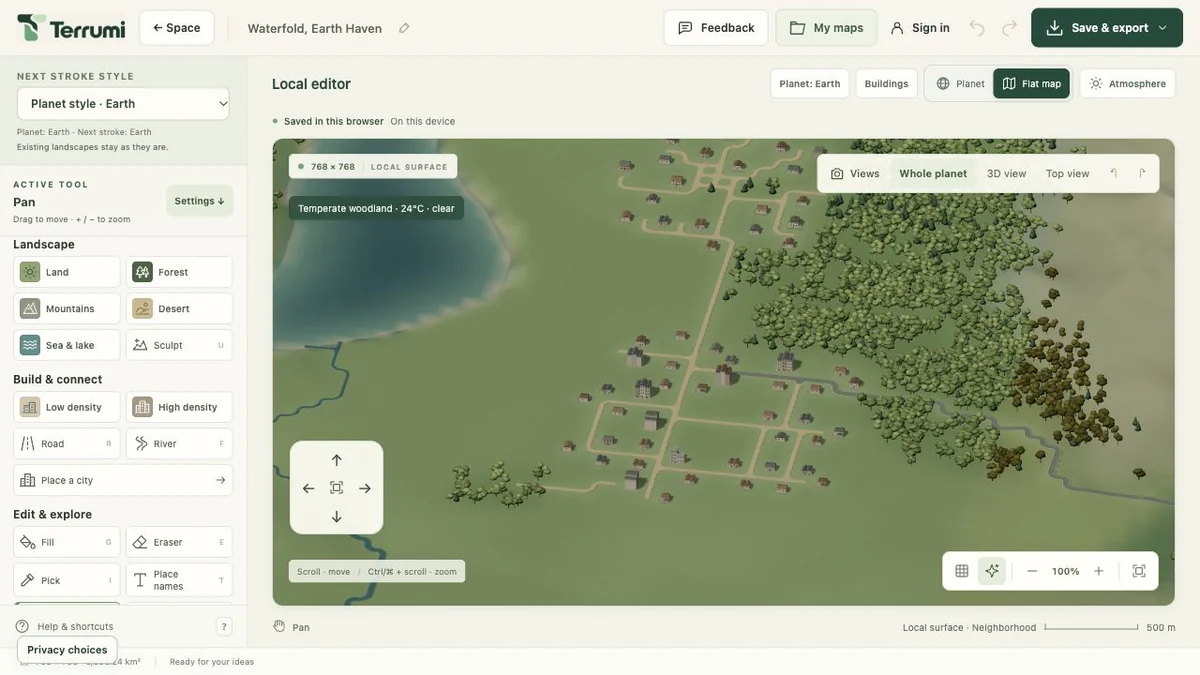This screenshot has height=675, width=1200.
Task: Select Whole planet view
Action: 933,174
